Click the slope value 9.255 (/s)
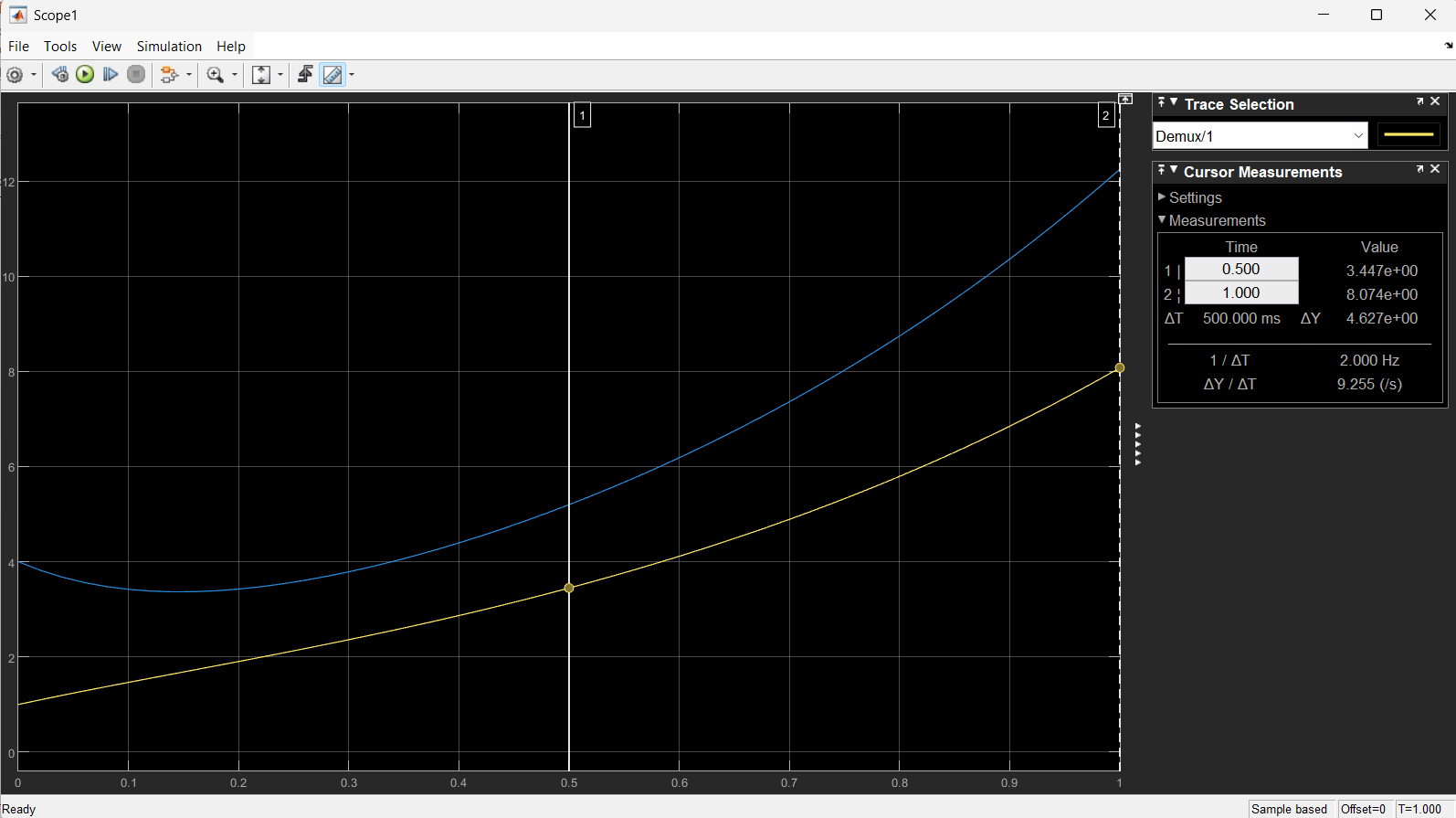Screen dimensions: 1456x818 1369,384
